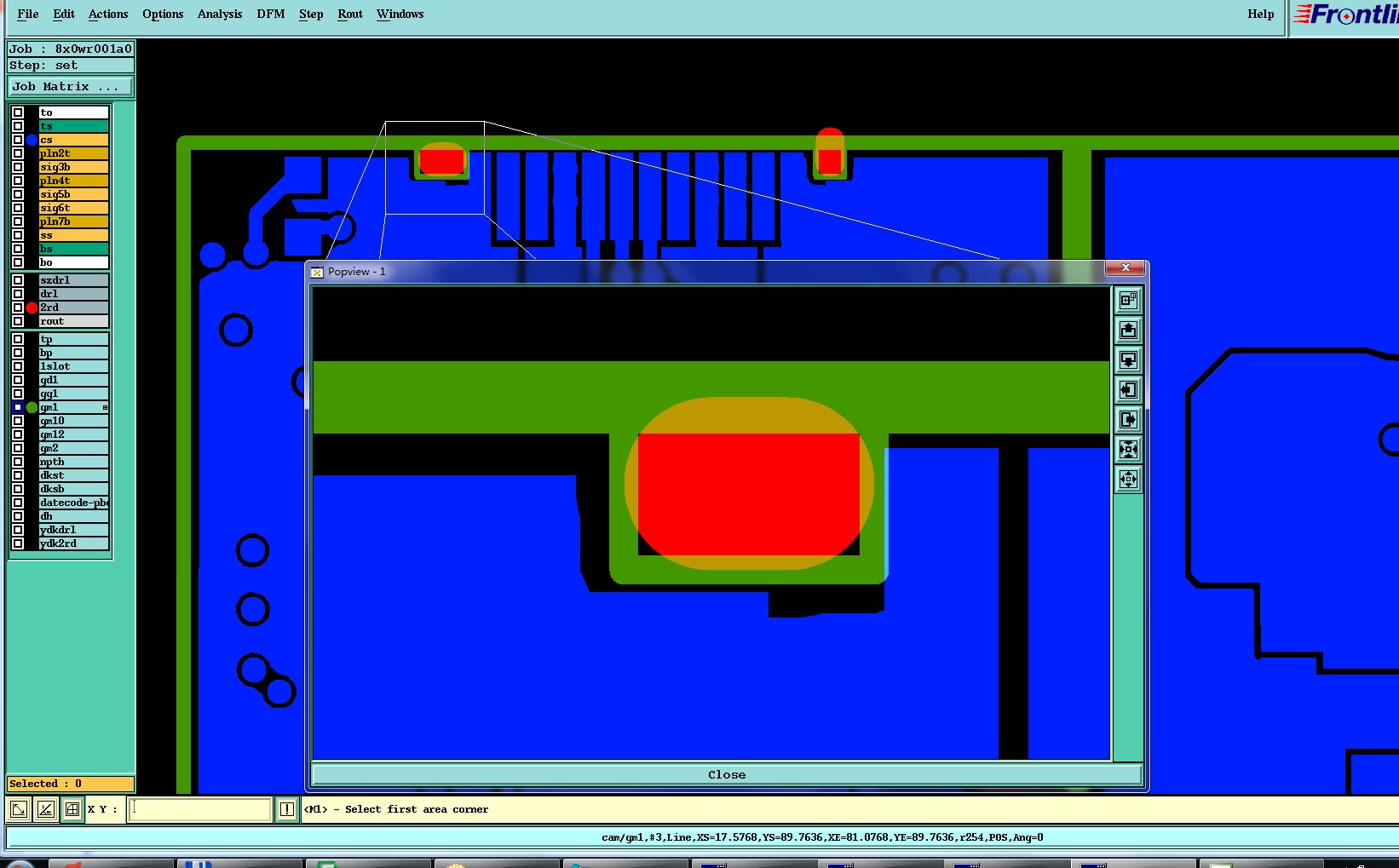This screenshot has height=868, width=1399.
Task: Select the gm12 layer row
Action: [73, 434]
